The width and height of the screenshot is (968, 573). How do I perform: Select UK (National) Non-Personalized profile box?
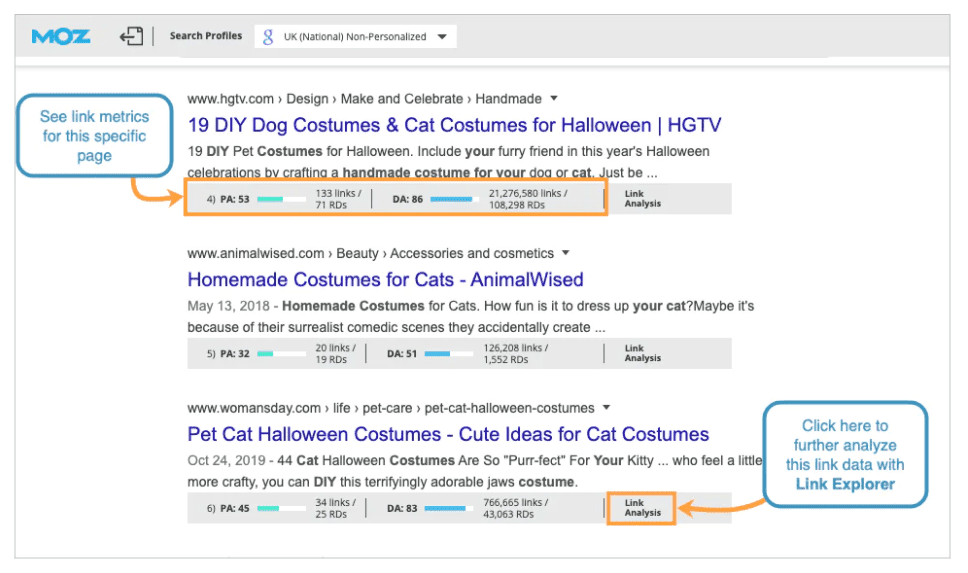pos(355,36)
